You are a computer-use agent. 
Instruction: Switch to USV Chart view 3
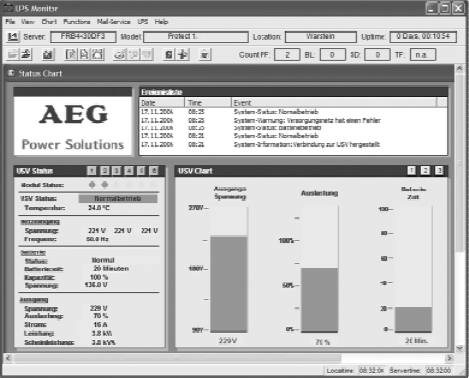pyautogui.click(x=439, y=171)
